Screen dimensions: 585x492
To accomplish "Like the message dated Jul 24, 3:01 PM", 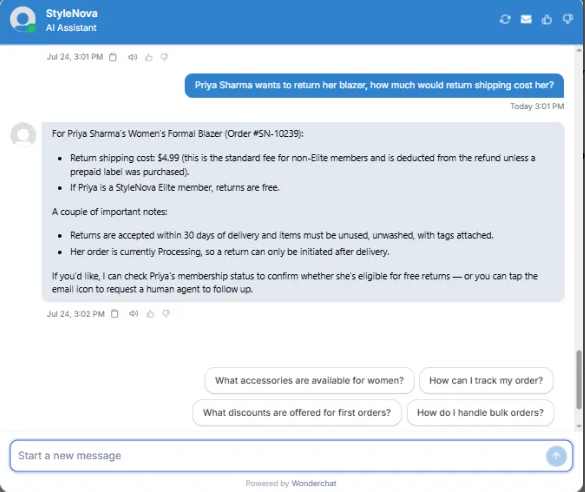I will point(148,57).
